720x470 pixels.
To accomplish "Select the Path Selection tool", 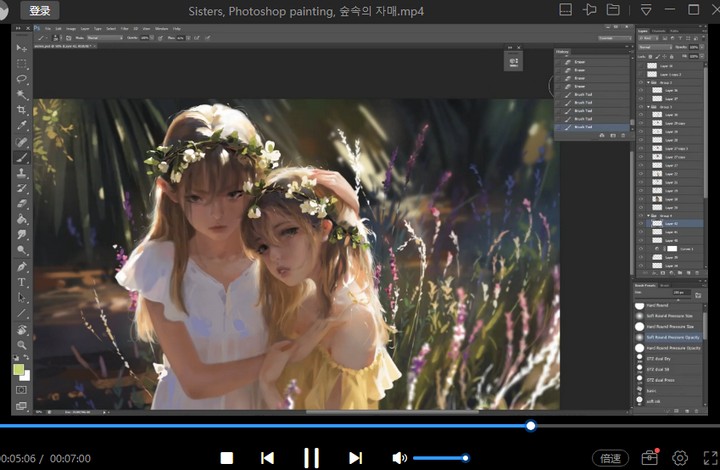I will tap(21, 298).
